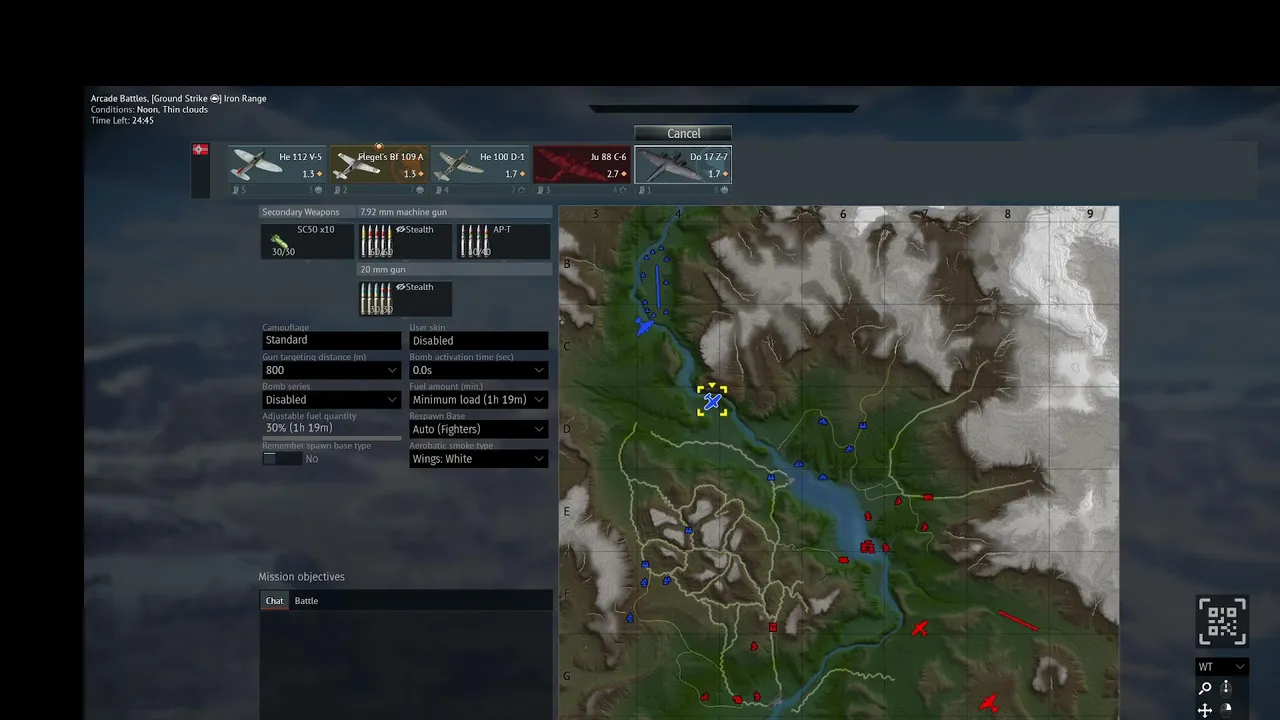Click the Mission objectives heading
This screenshot has height=720, width=1280.
point(301,577)
